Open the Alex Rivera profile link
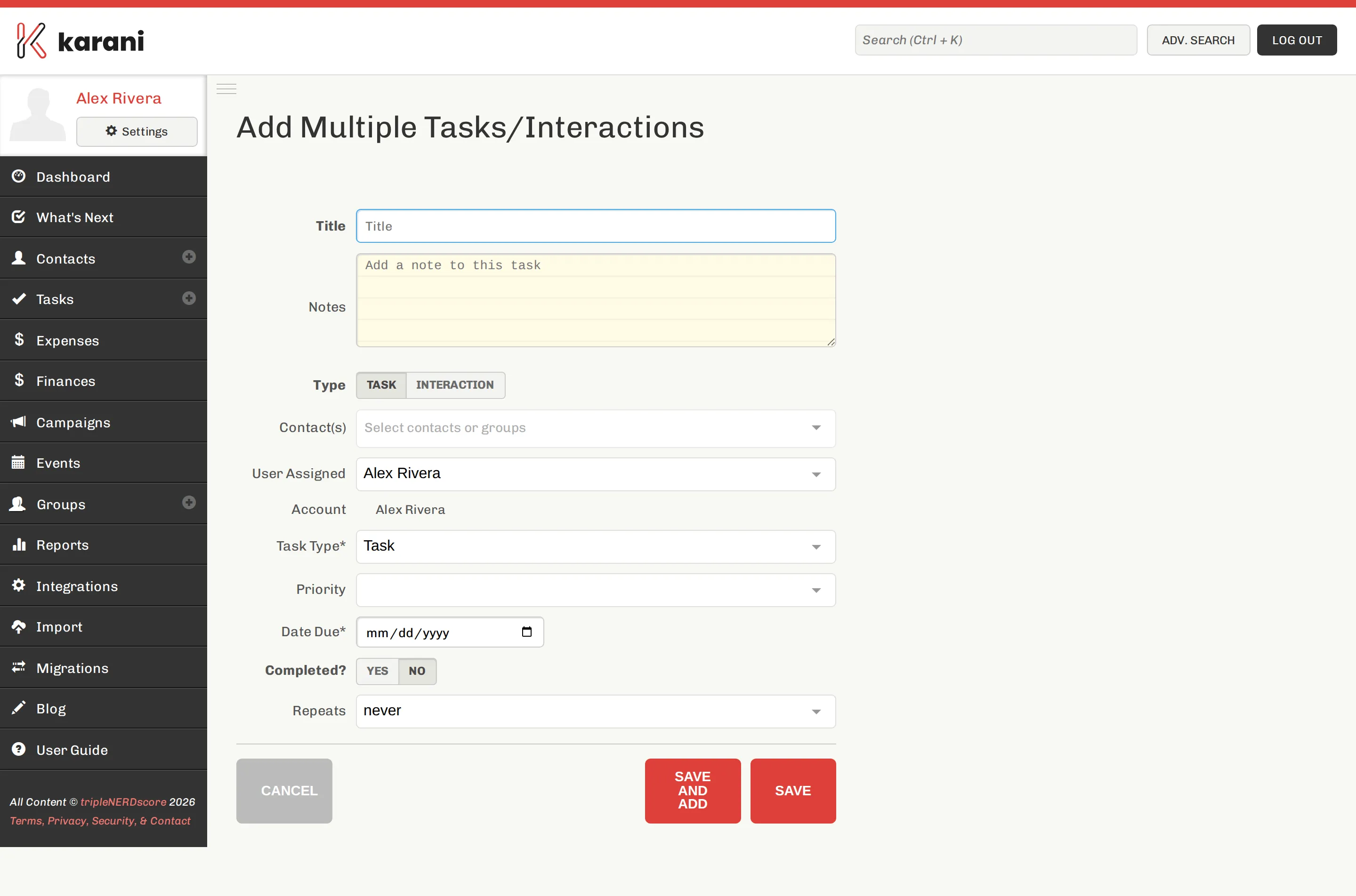The height and width of the screenshot is (896, 1356). pyautogui.click(x=119, y=98)
